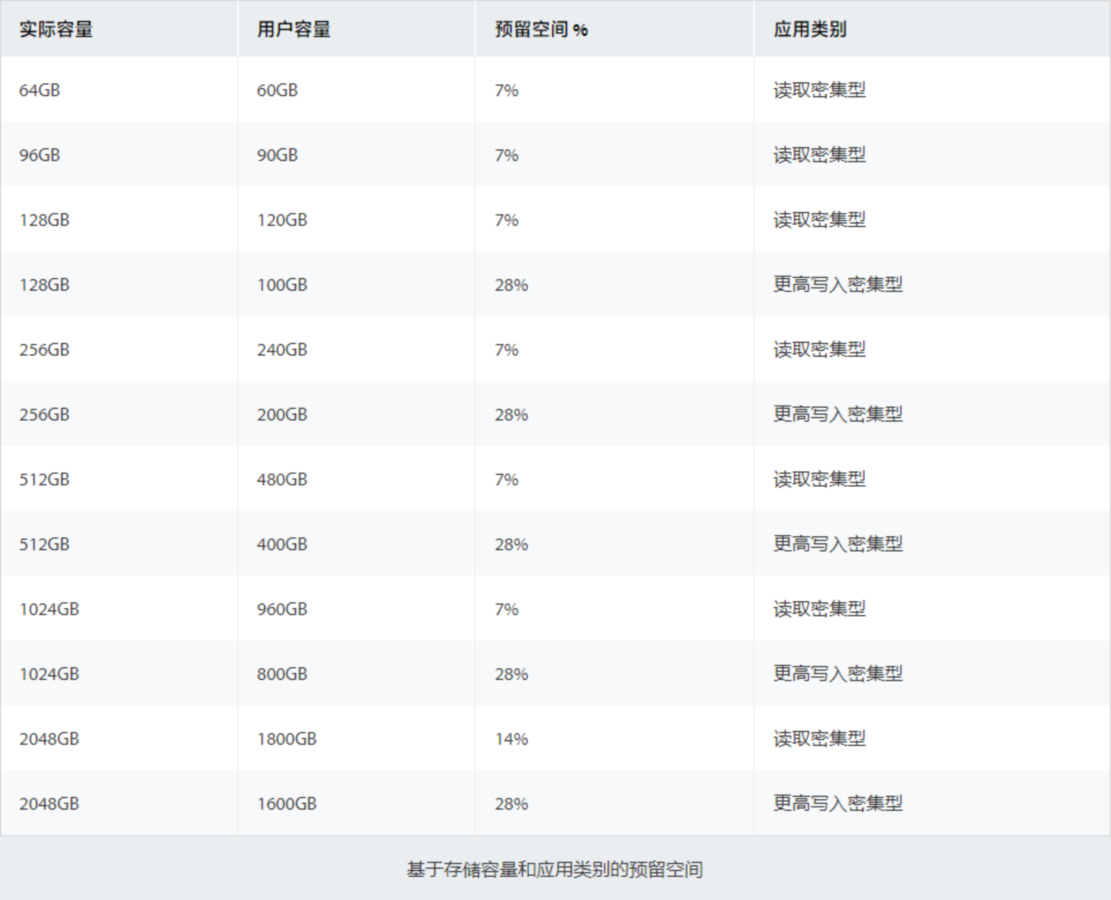Select the 240GB user capacity cell

click(x=276, y=349)
